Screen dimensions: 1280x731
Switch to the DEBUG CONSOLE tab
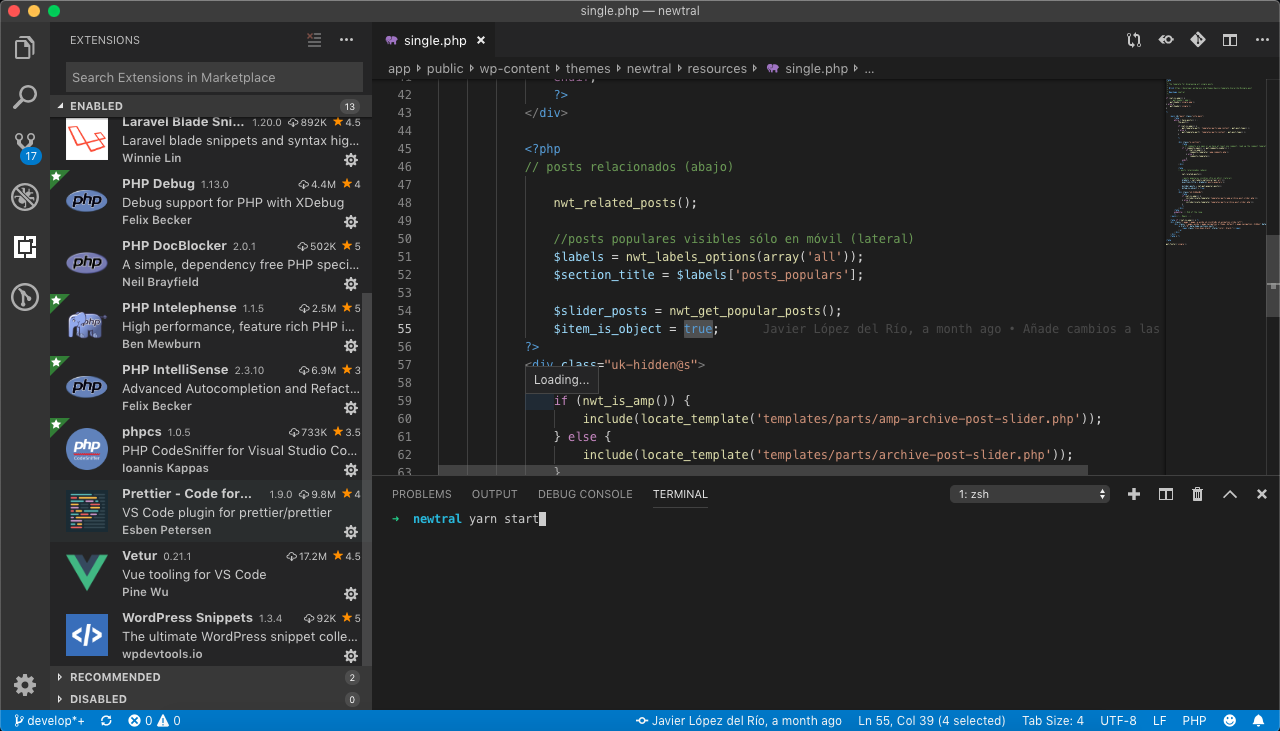(x=585, y=494)
